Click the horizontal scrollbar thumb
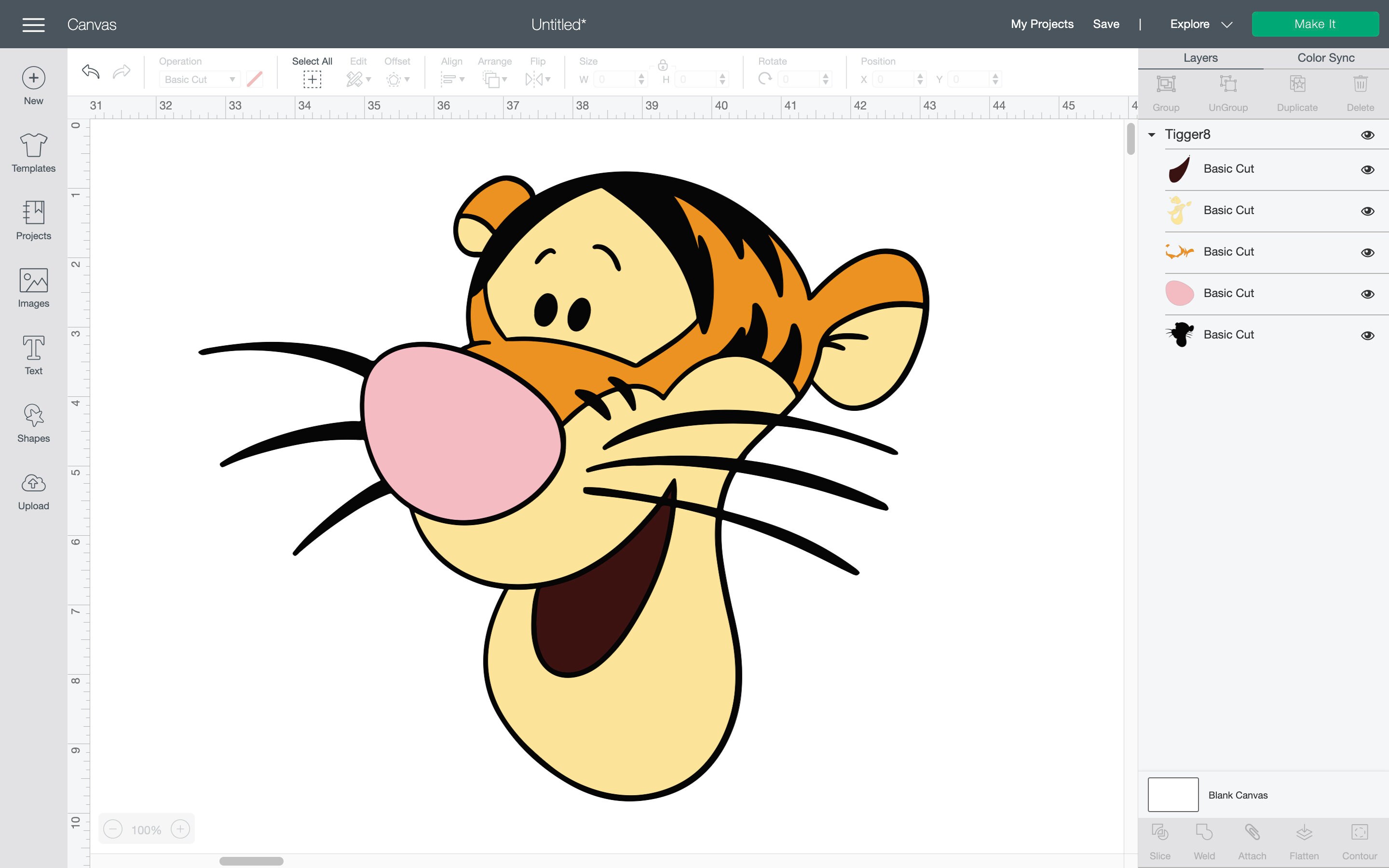This screenshot has height=868, width=1389. pyautogui.click(x=251, y=861)
